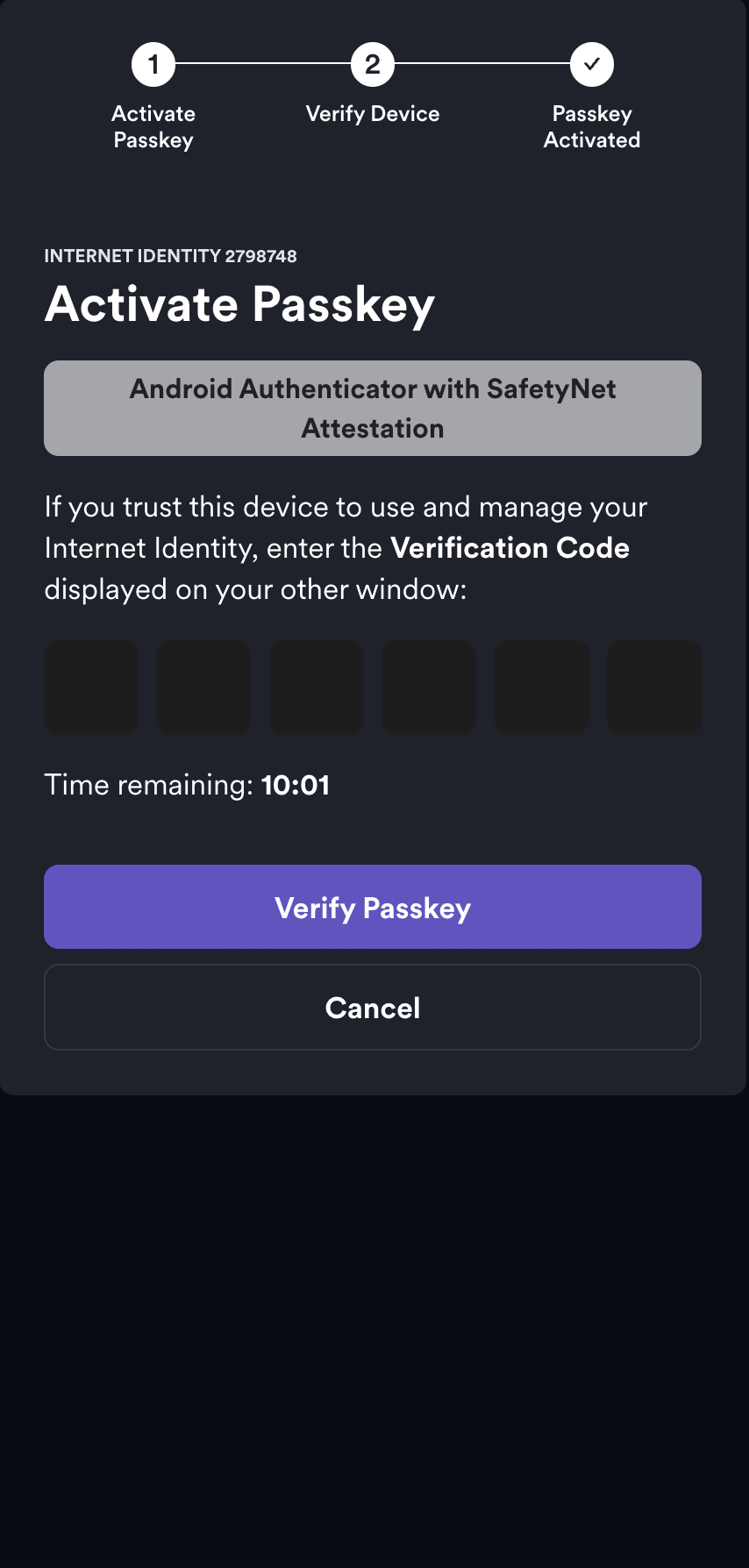Select the Verify Device step label
The width and height of the screenshot is (749, 1568).
coord(373,113)
